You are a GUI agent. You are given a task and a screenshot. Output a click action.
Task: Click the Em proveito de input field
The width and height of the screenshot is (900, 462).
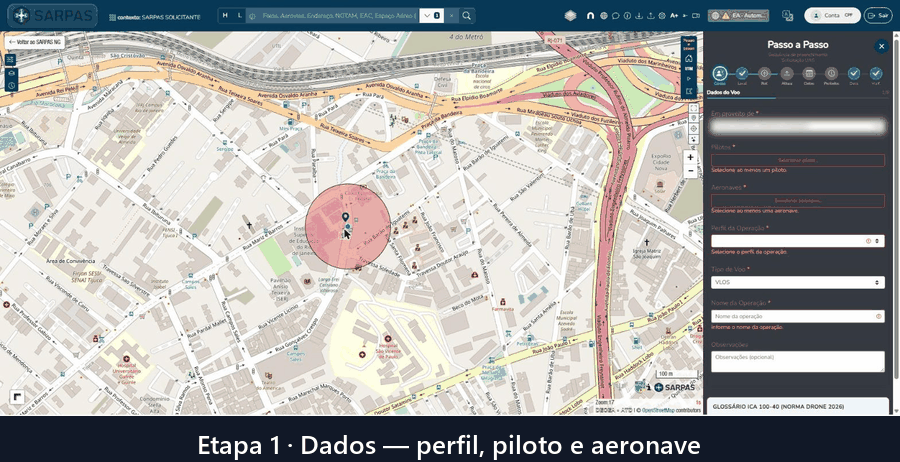click(x=798, y=126)
